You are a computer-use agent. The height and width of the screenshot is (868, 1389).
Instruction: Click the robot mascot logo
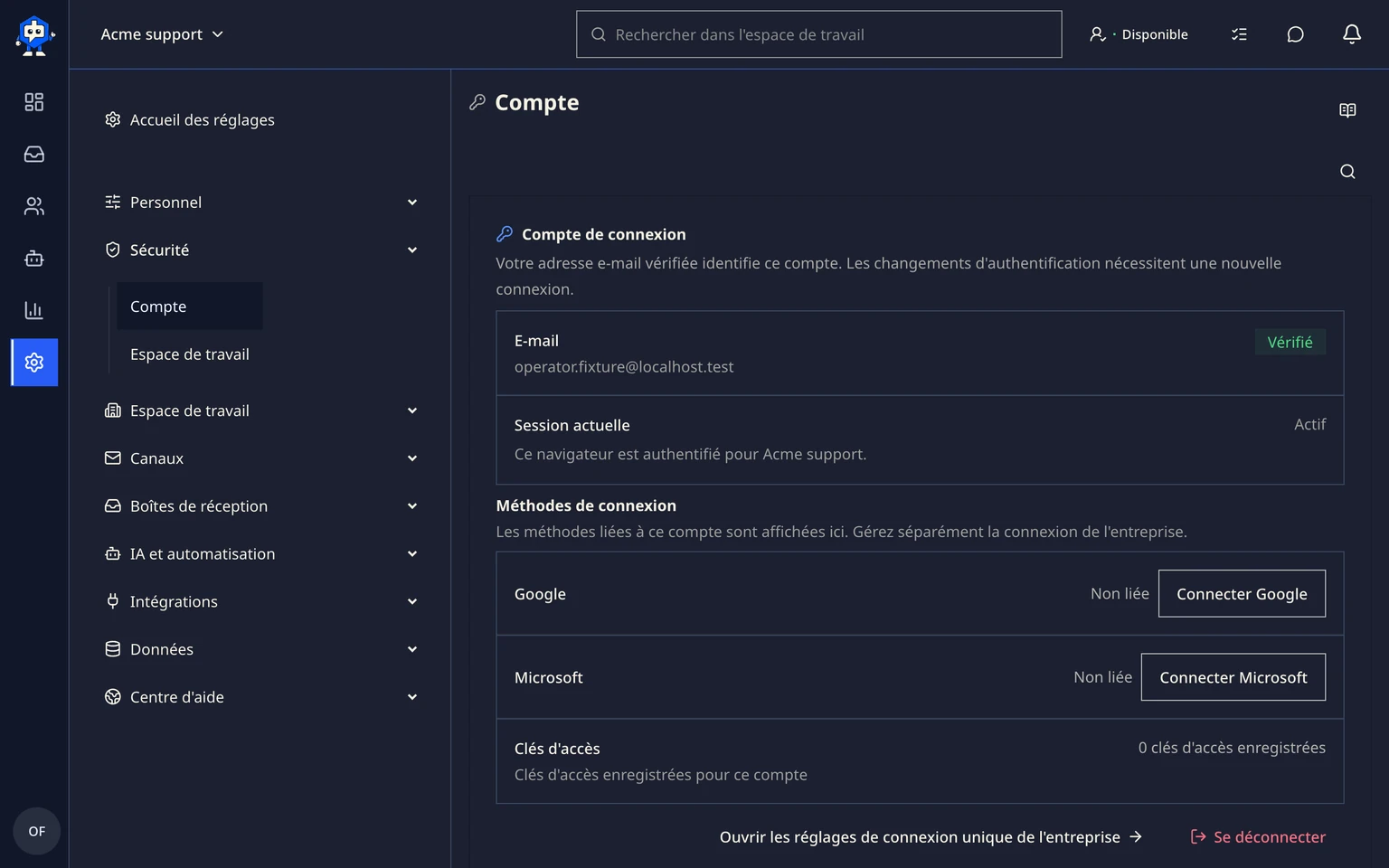point(34,35)
